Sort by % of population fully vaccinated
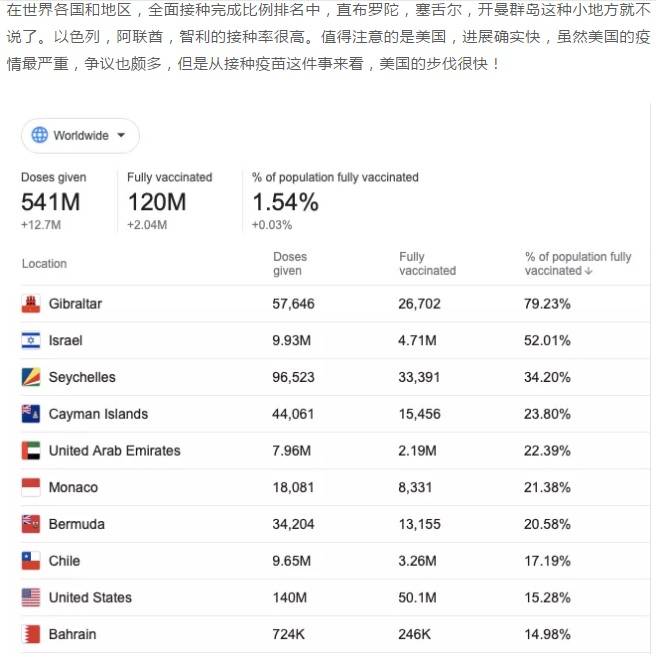Screen dimensions: 656x657 (x=578, y=264)
